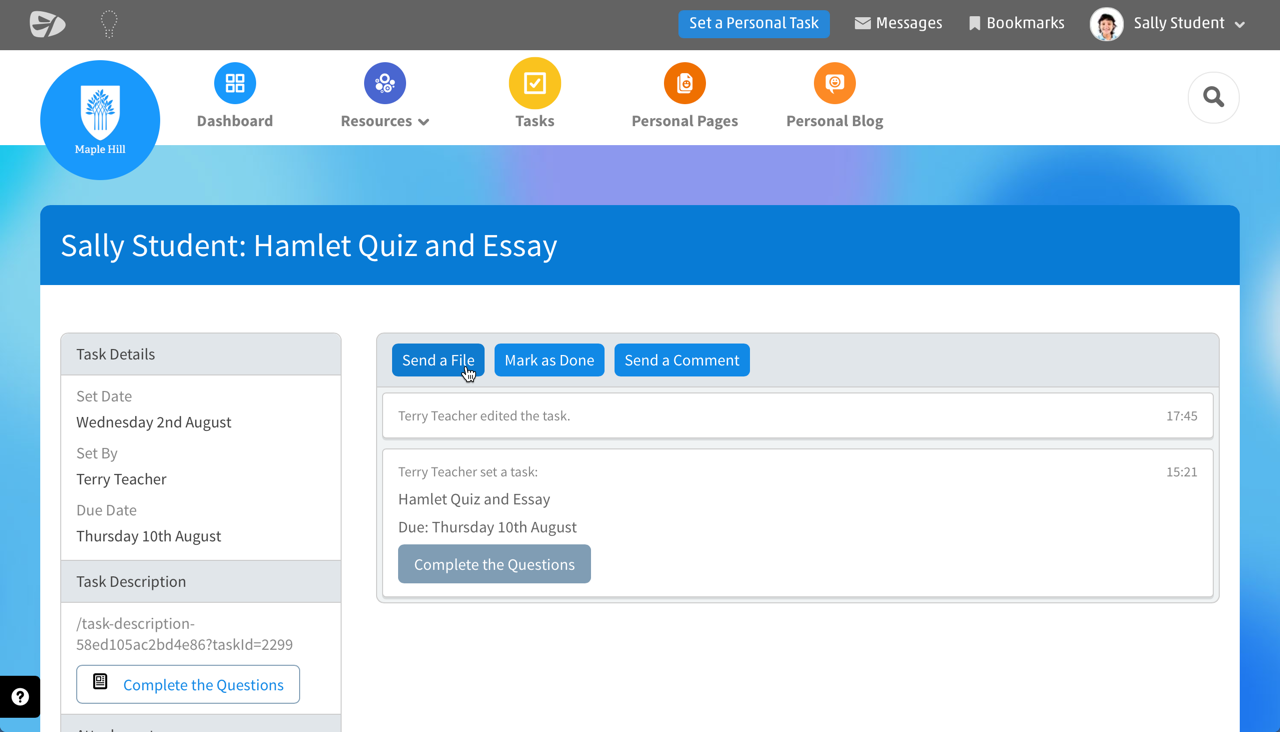Click the Set a Personal Task button

(x=754, y=23)
